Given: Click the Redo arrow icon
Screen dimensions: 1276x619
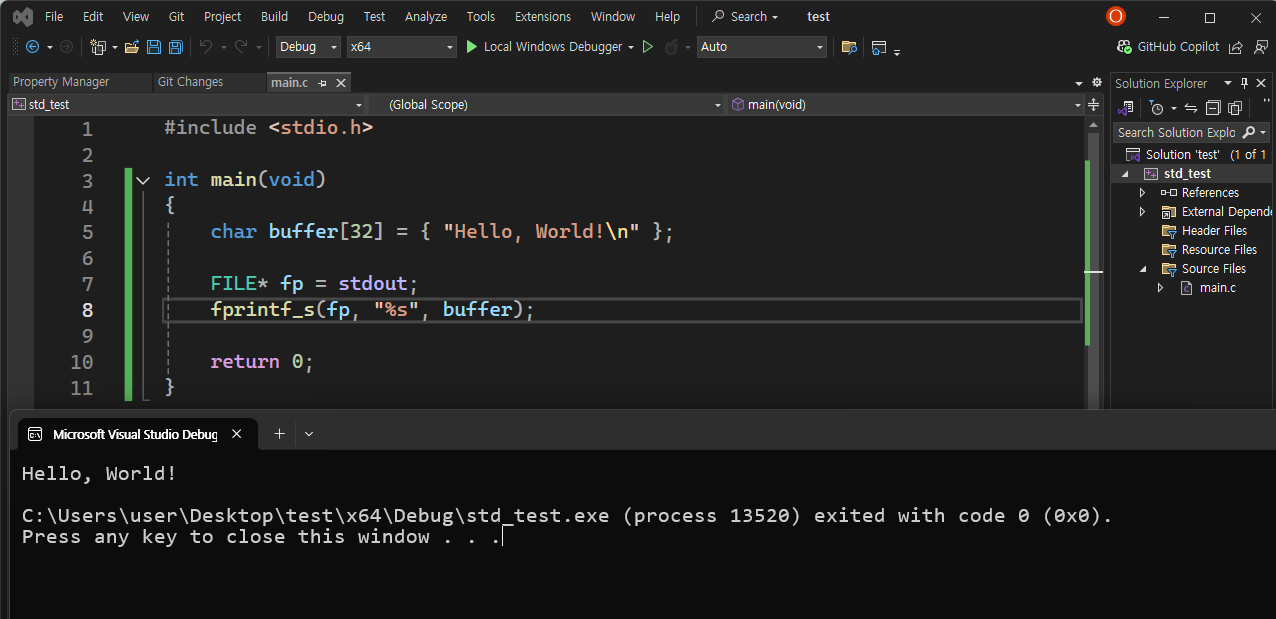Looking at the screenshot, I should coord(241,47).
